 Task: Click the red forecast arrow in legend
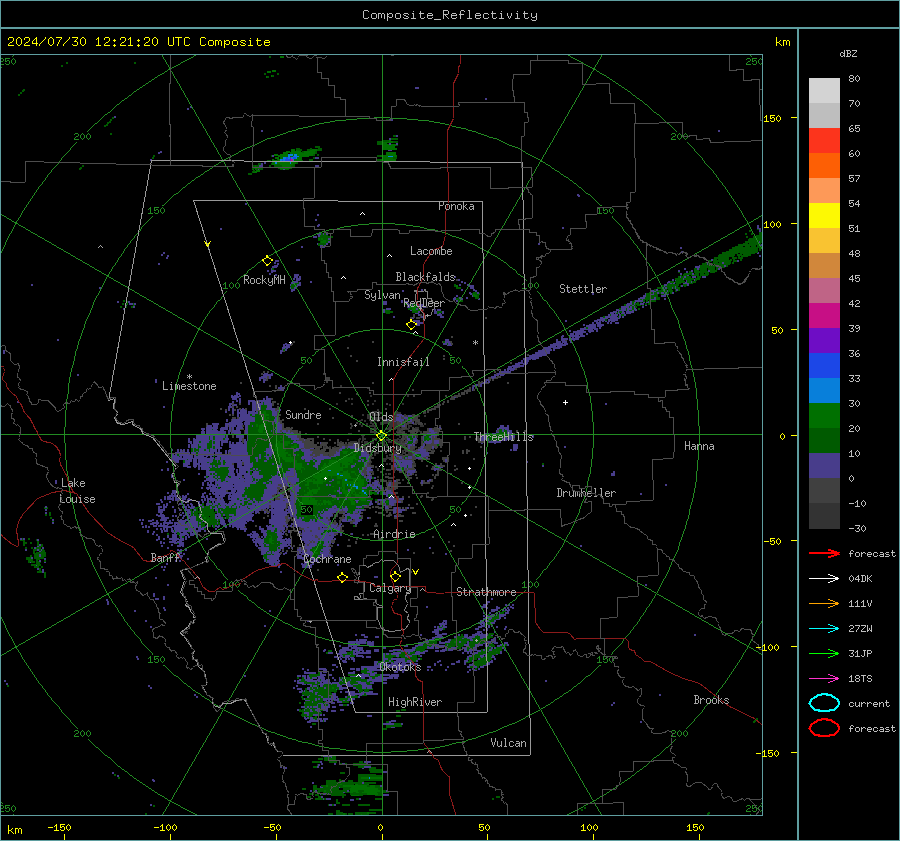pos(824,553)
